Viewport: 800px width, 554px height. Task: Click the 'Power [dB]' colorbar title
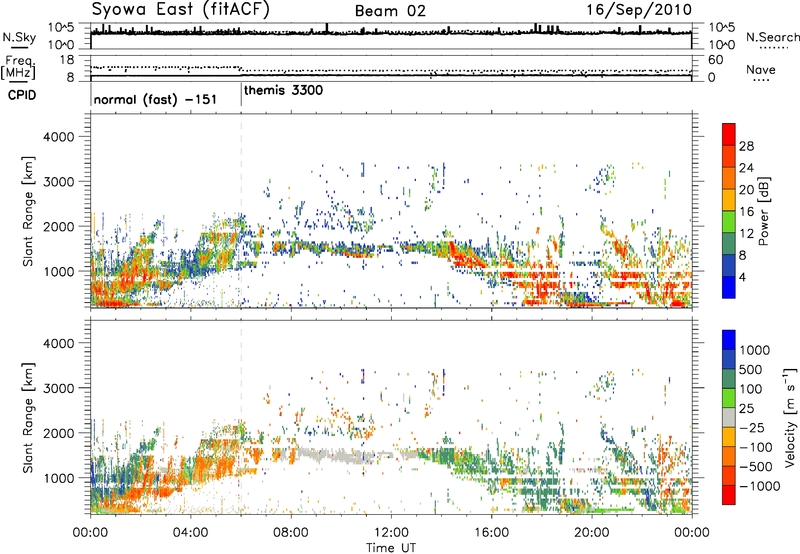(764, 211)
